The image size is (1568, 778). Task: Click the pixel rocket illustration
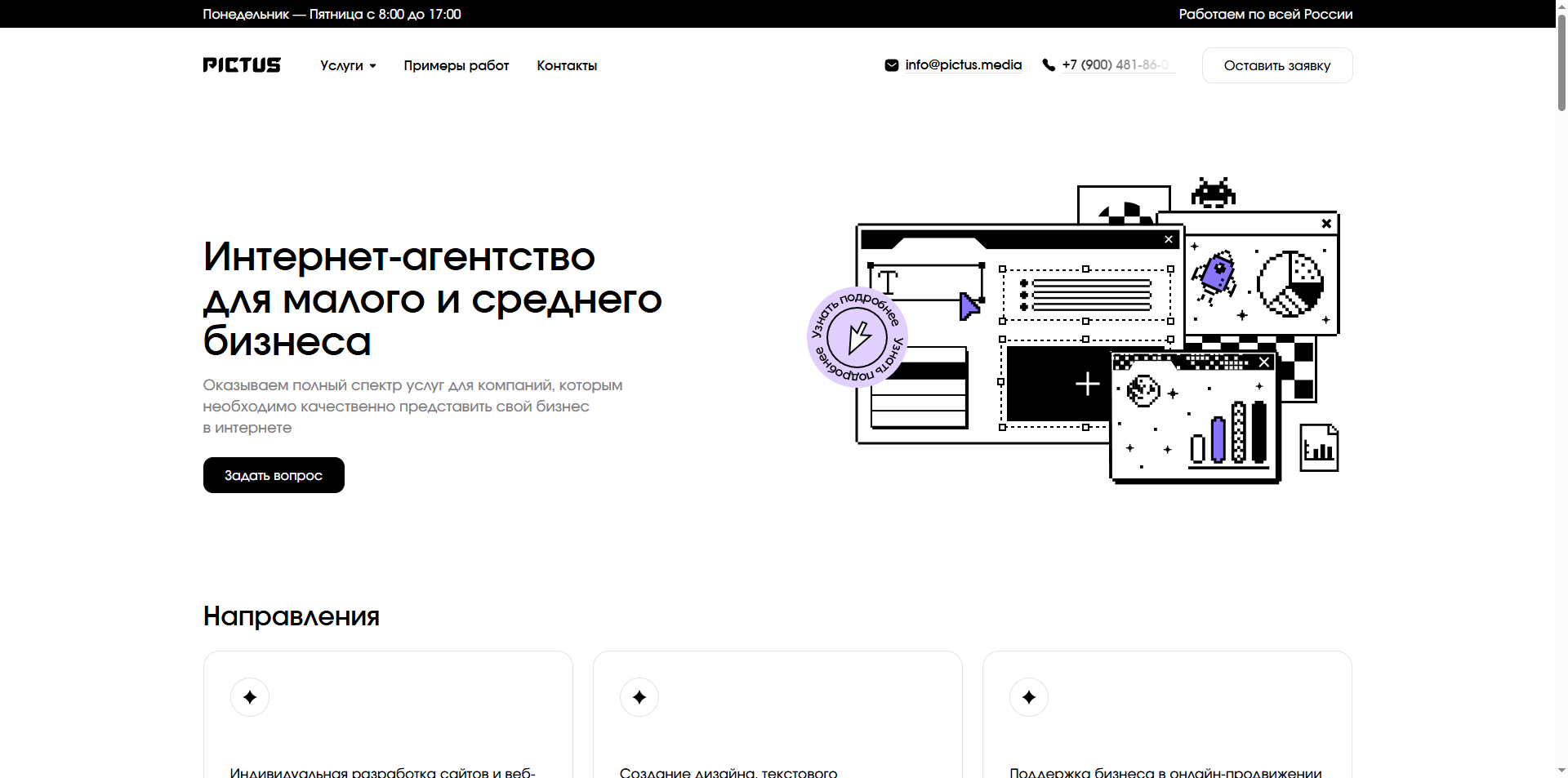[x=1215, y=276]
